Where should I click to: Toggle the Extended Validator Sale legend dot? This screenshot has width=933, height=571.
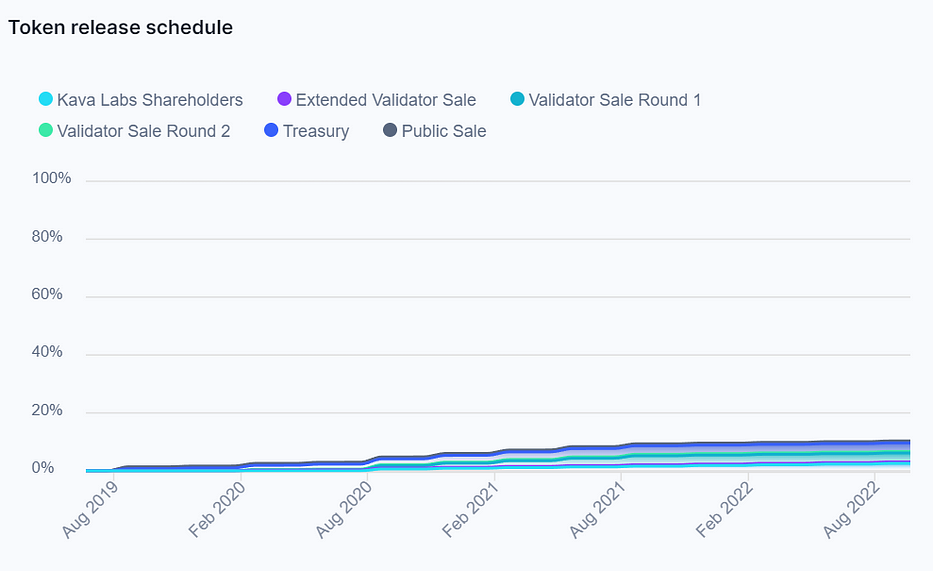click(284, 99)
